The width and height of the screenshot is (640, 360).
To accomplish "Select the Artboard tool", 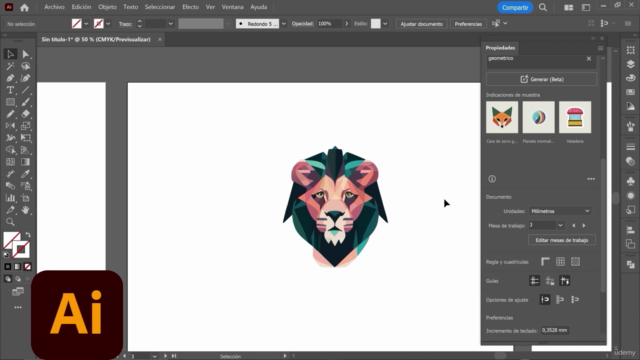I will coord(26,198).
